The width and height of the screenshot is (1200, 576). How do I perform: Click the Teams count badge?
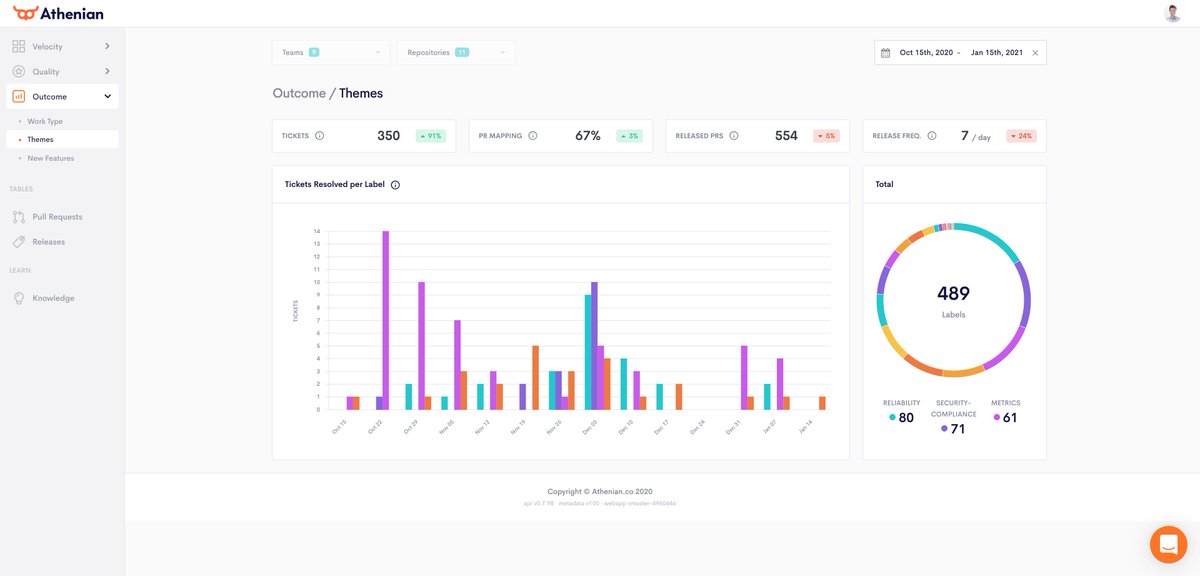pos(314,52)
